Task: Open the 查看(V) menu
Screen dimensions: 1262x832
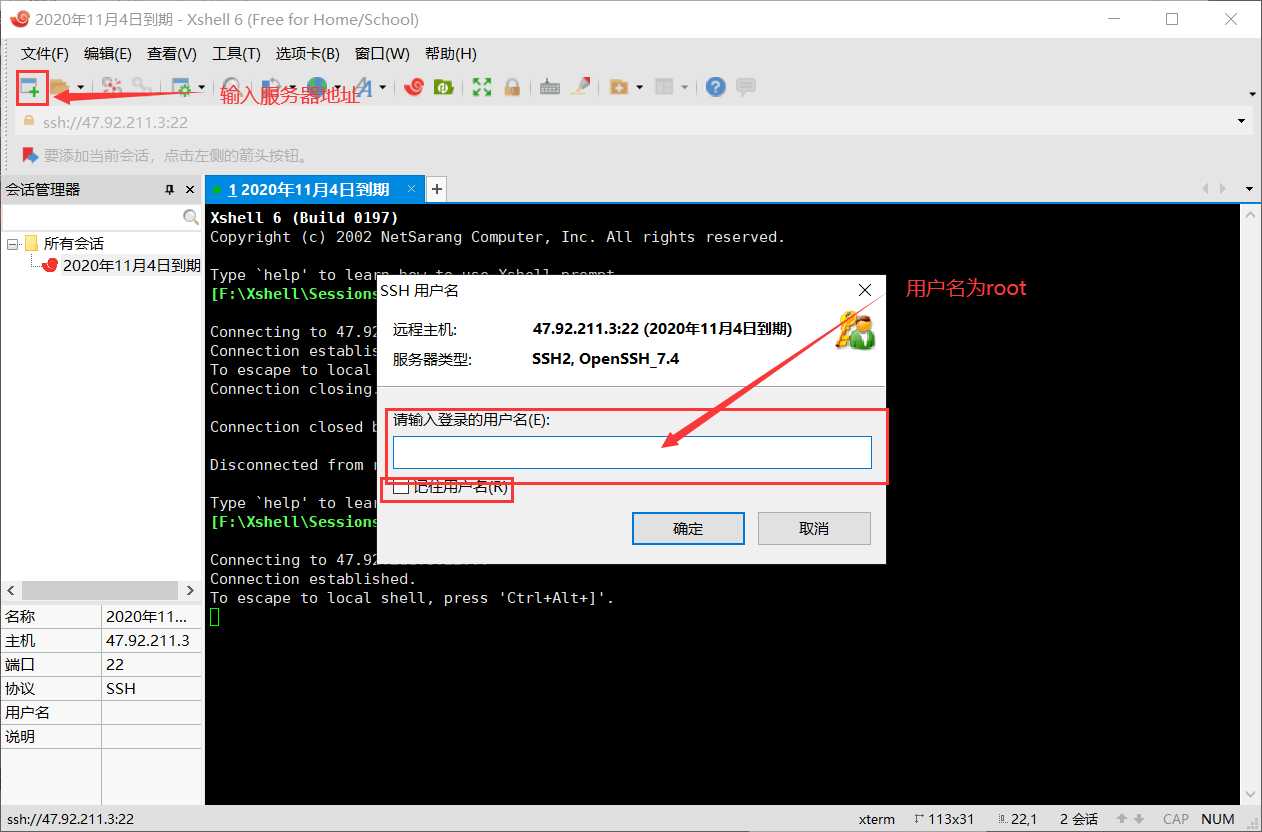Action: click(172, 54)
